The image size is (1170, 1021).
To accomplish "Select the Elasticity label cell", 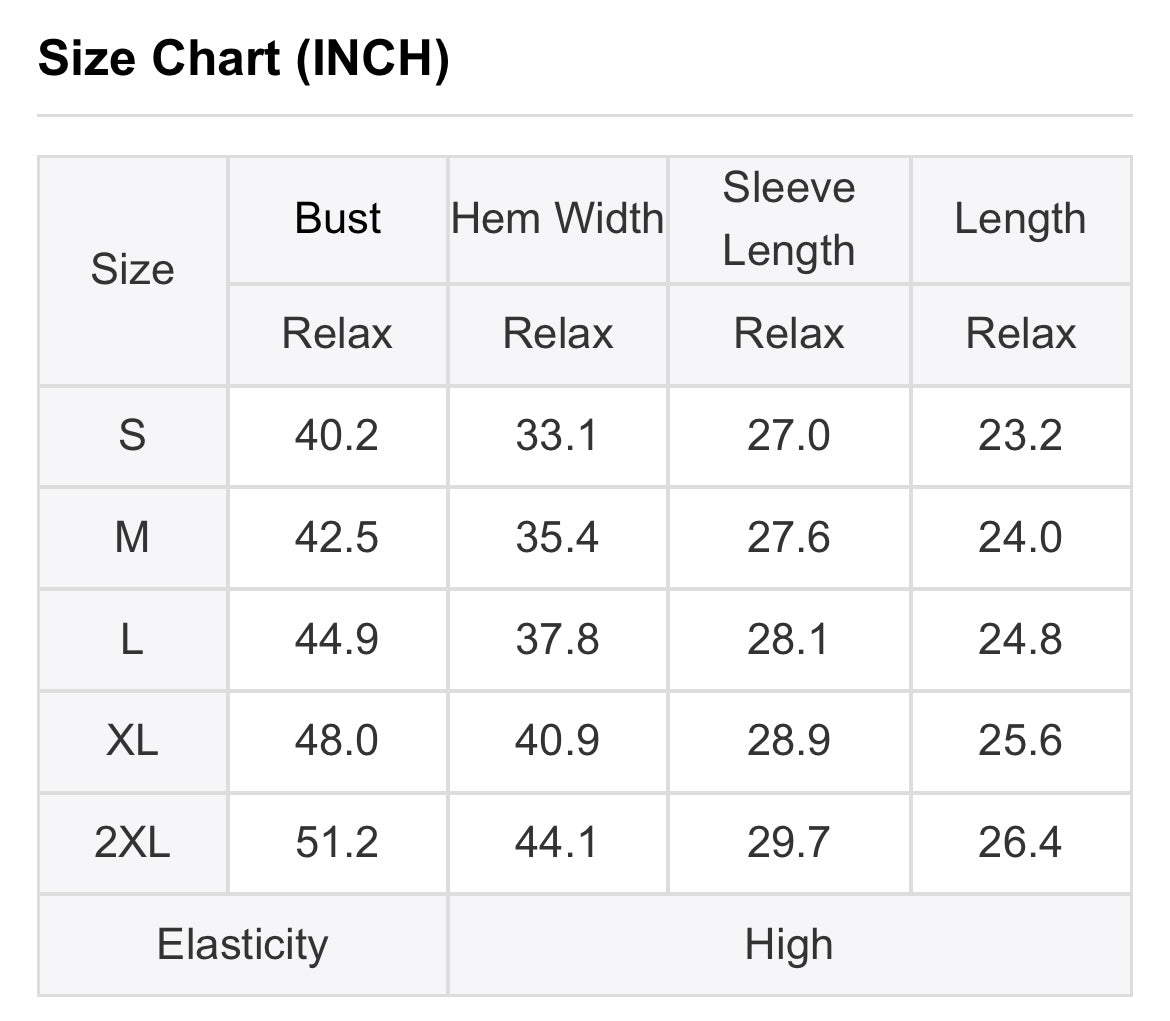I will click(242, 945).
